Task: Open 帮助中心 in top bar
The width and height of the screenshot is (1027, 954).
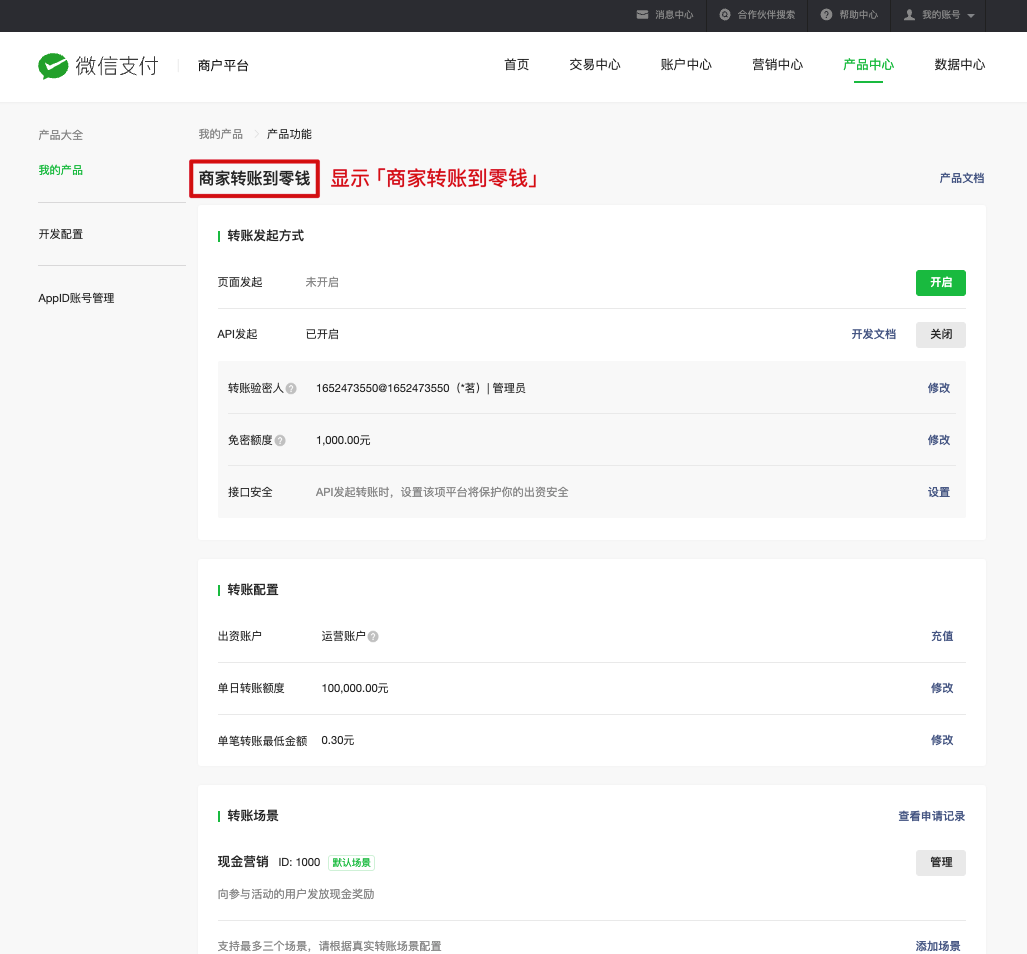Action: 859,14
